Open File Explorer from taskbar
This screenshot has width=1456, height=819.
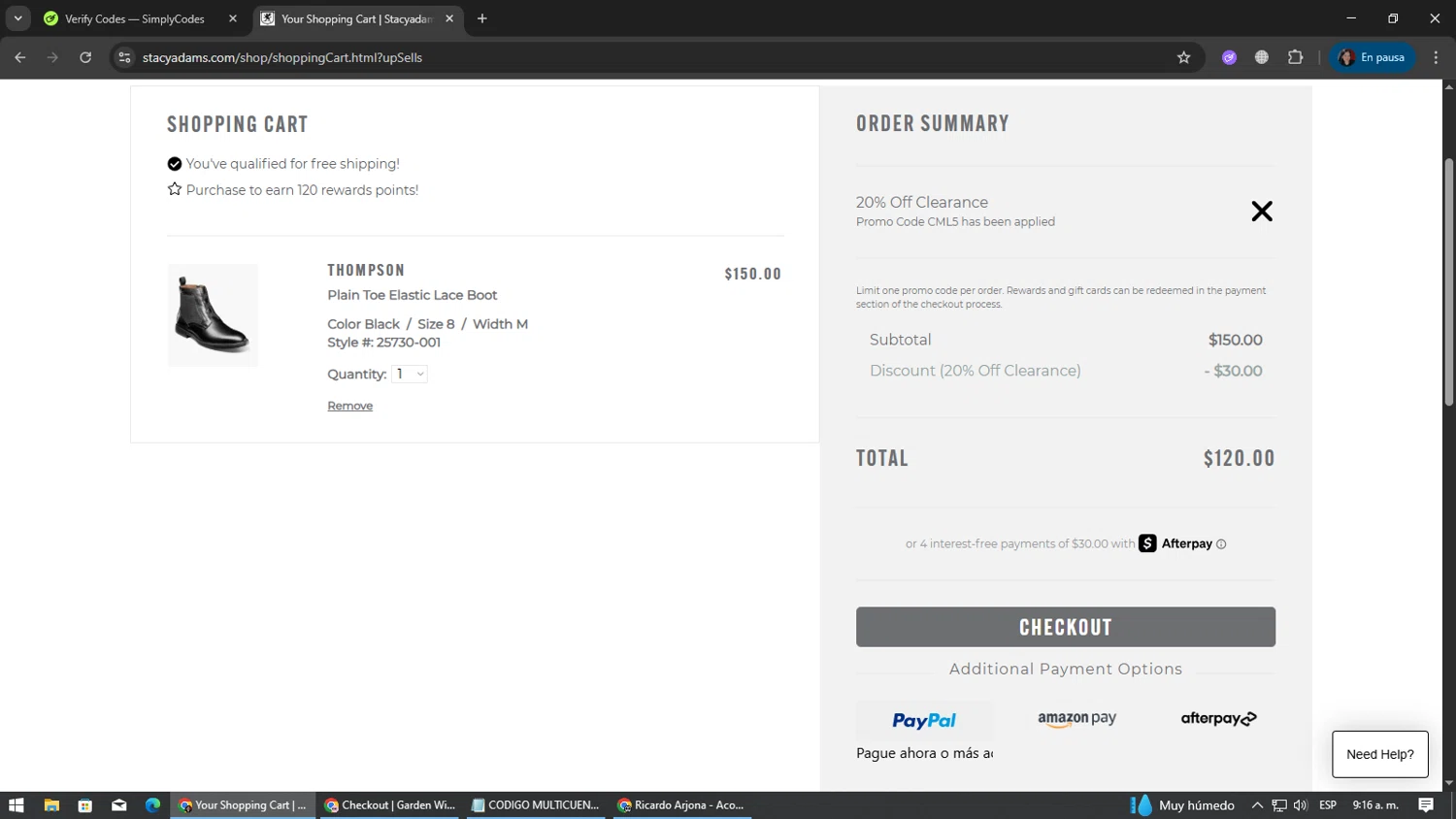[51, 805]
